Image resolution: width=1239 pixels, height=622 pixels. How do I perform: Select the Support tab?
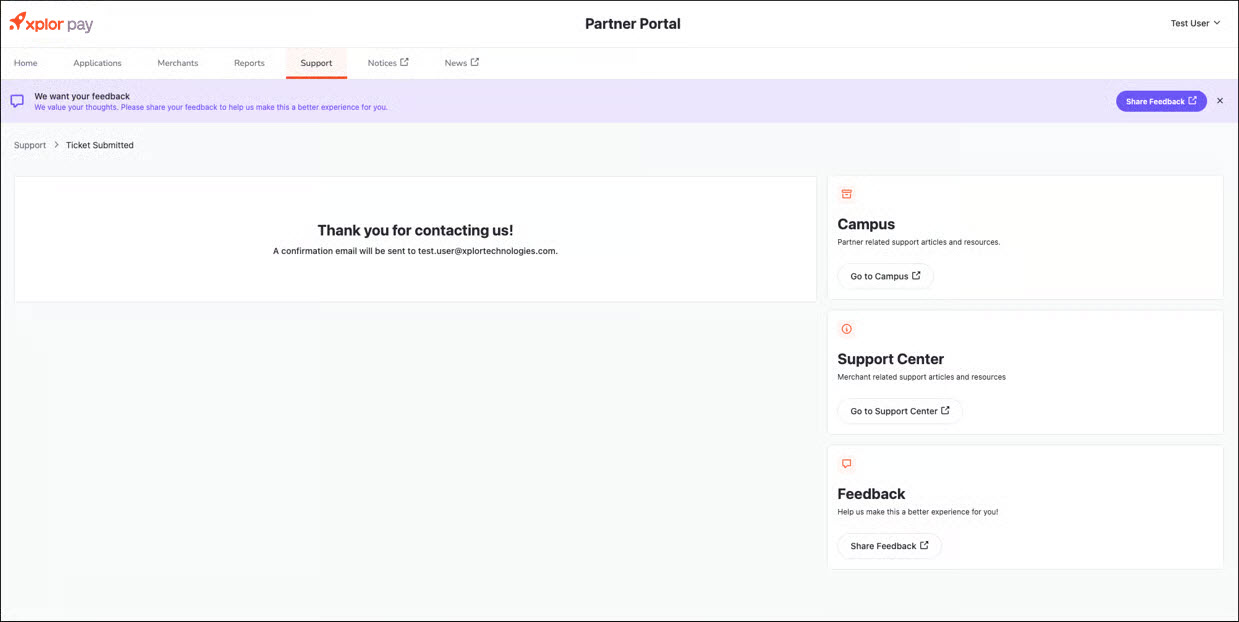click(316, 63)
